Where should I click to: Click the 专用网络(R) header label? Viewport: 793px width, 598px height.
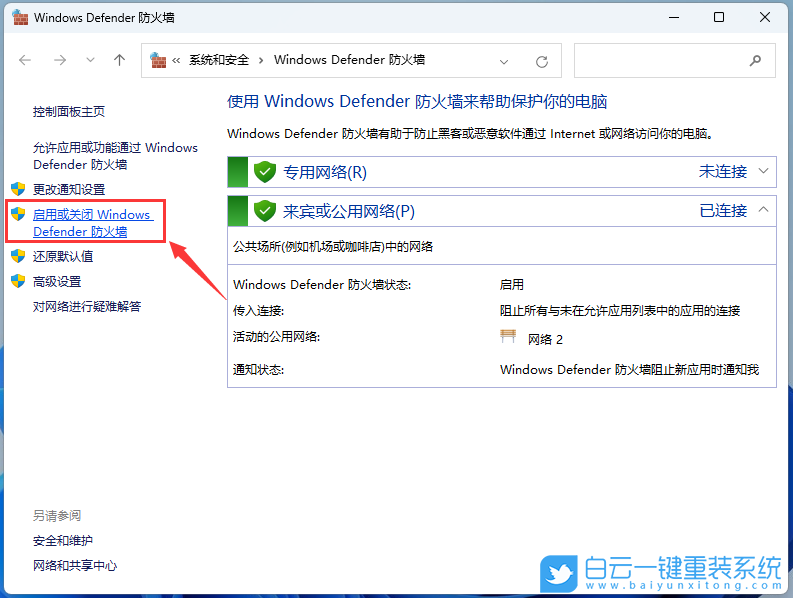[x=325, y=172]
